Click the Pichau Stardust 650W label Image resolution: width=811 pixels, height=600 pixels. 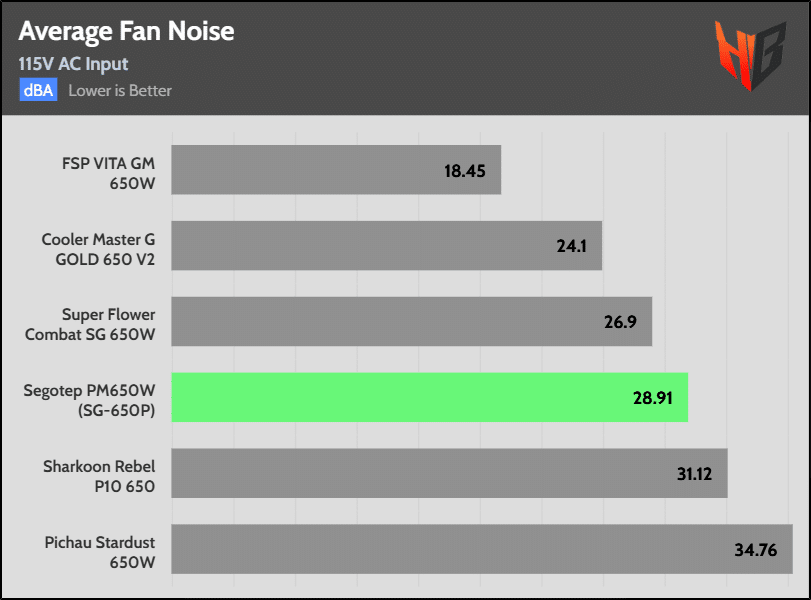100,552
